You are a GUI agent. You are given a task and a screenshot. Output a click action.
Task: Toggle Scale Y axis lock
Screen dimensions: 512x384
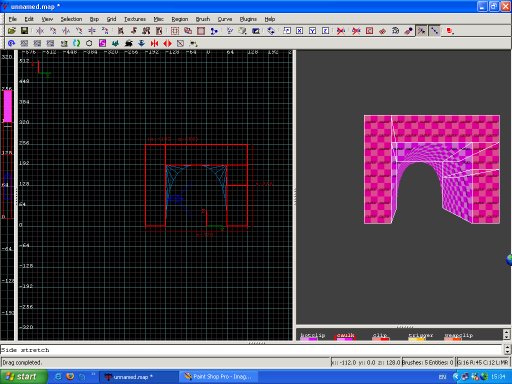coord(313,31)
